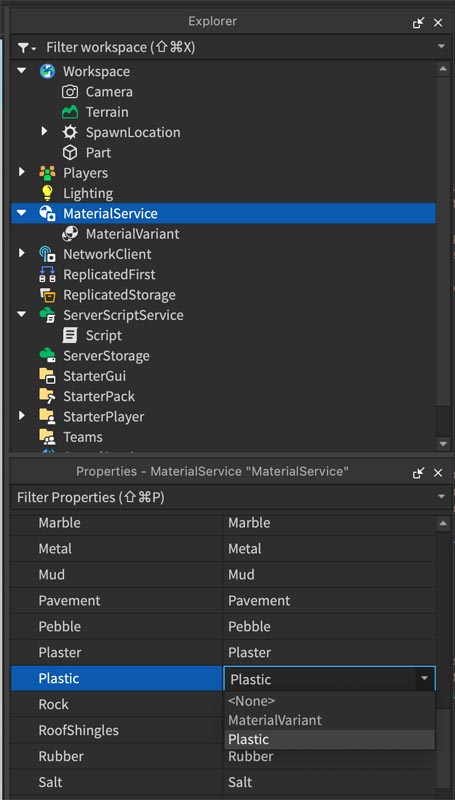Viewport: 455px width, 800px height.
Task: Click the Part cube icon
Action: click(70, 153)
